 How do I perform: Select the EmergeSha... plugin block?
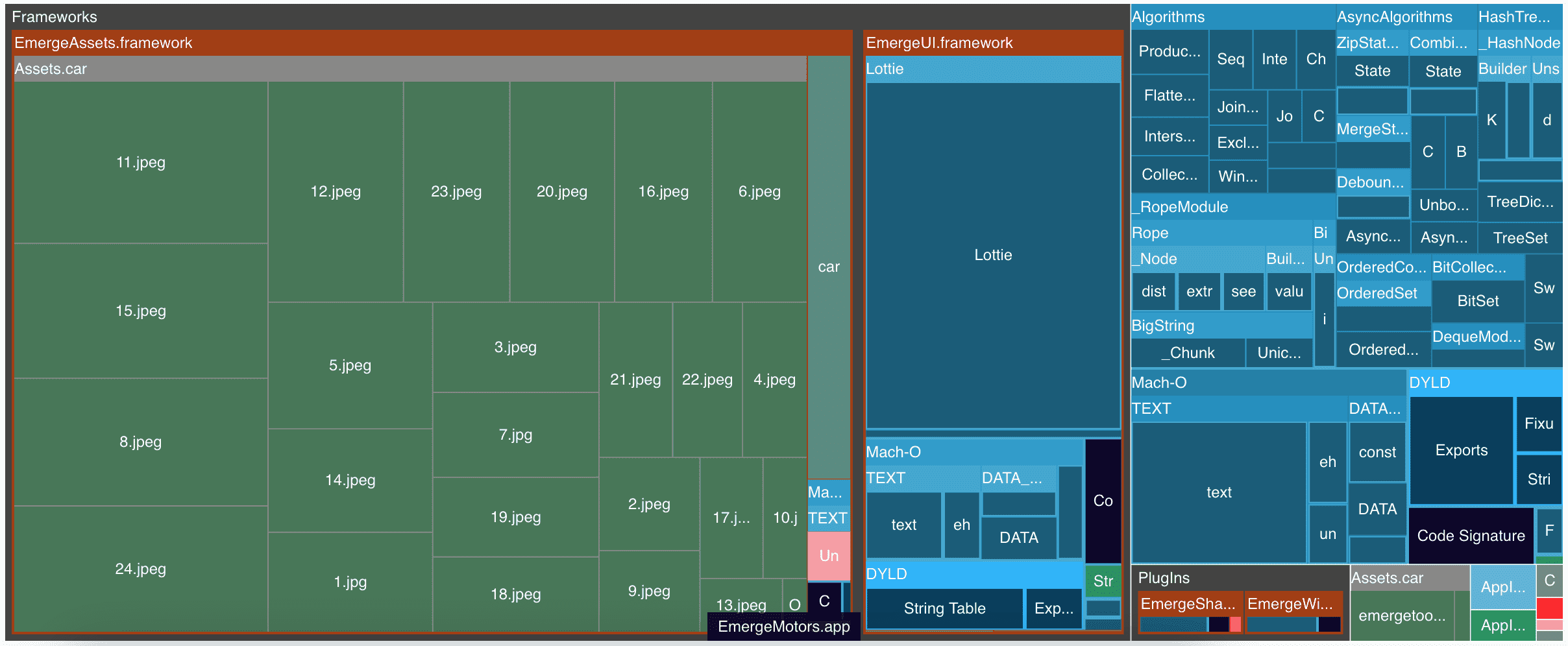[1189, 604]
